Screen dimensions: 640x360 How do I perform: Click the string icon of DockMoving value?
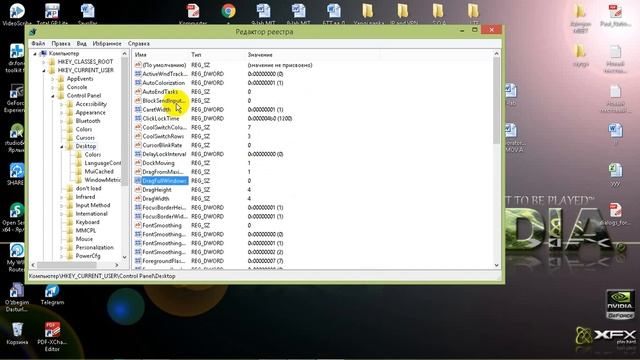click(x=138, y=163)
